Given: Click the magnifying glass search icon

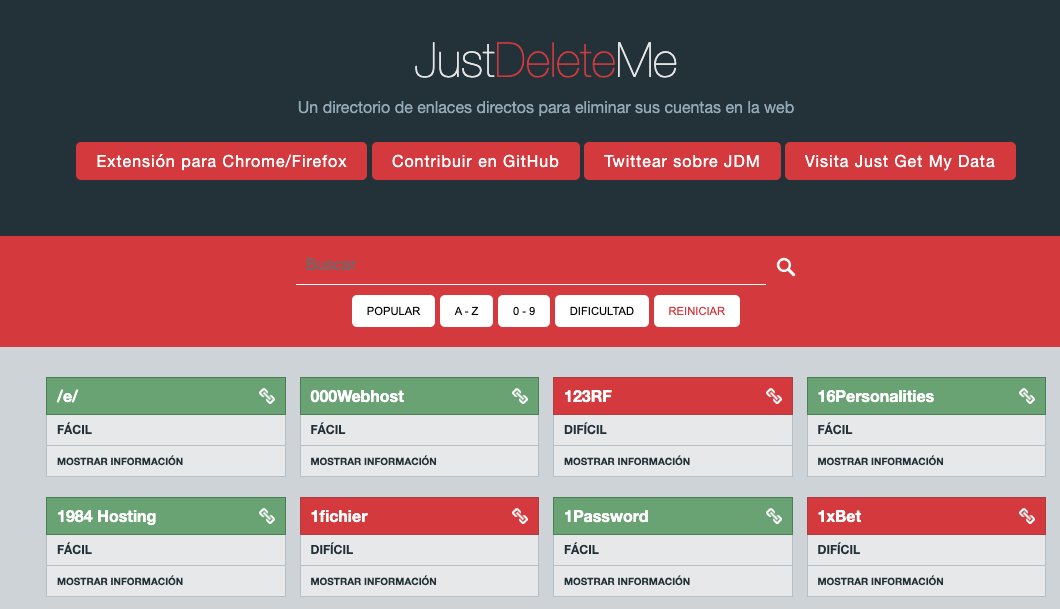Looking at the screenshot, I should (786, 267).
